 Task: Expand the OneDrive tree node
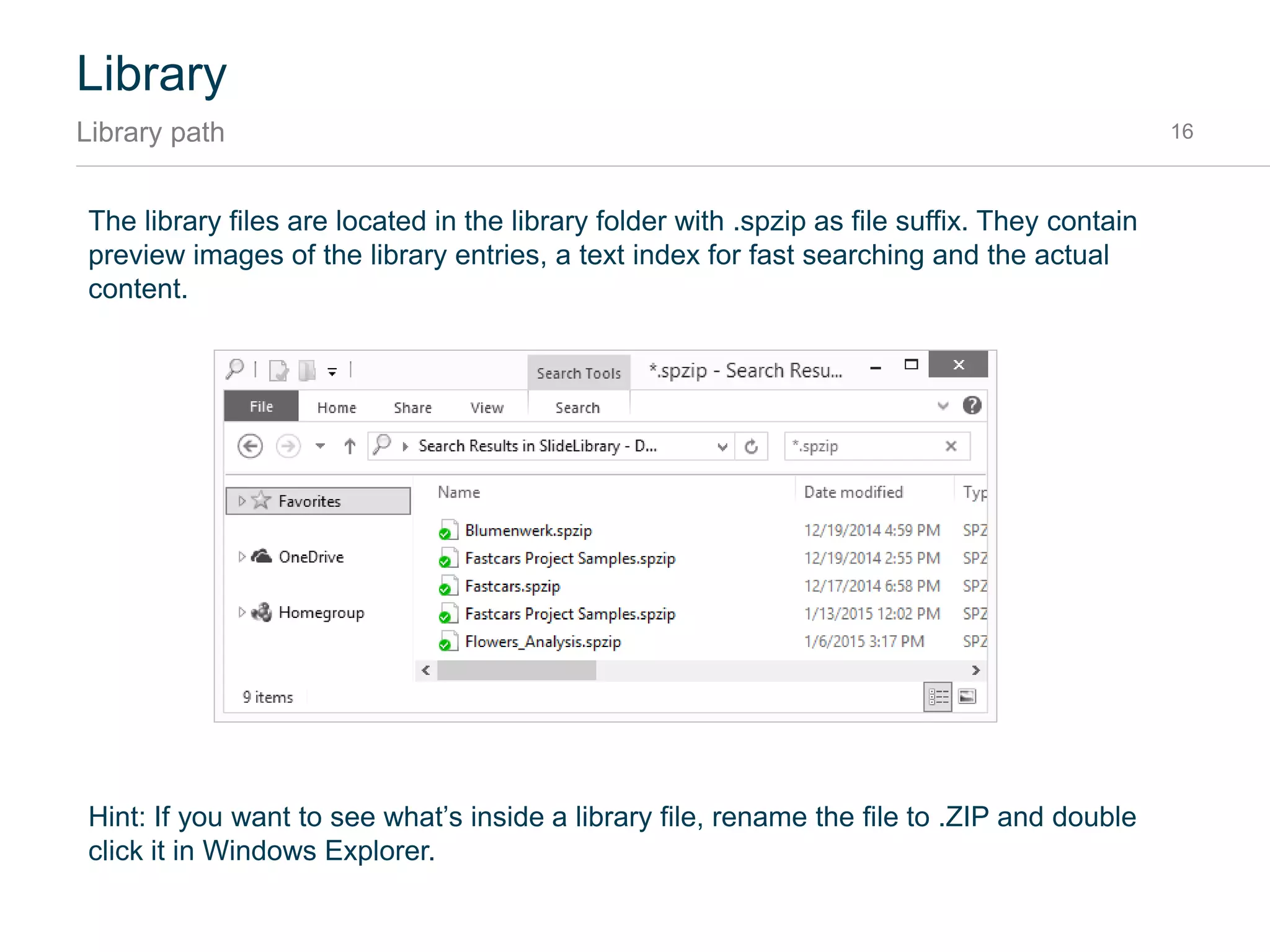(x=242, y=557)
